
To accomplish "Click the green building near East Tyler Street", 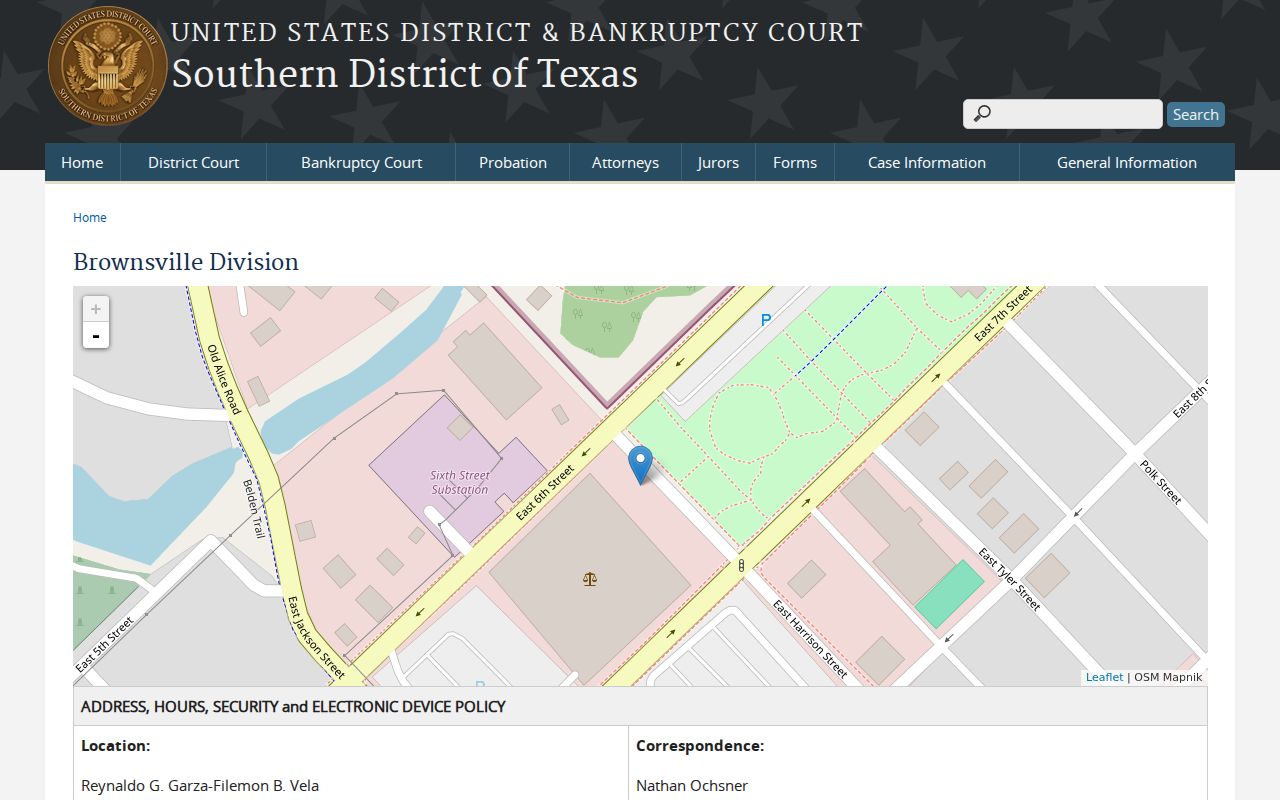I will 950,594.
